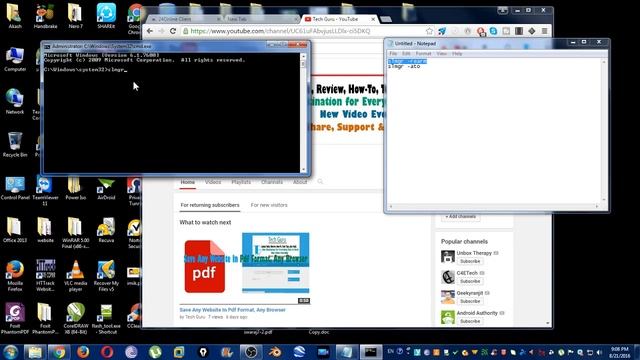Launch the SHAREit desktop shortcut
Screen dimensions: 640x360
tap(106, 16)
